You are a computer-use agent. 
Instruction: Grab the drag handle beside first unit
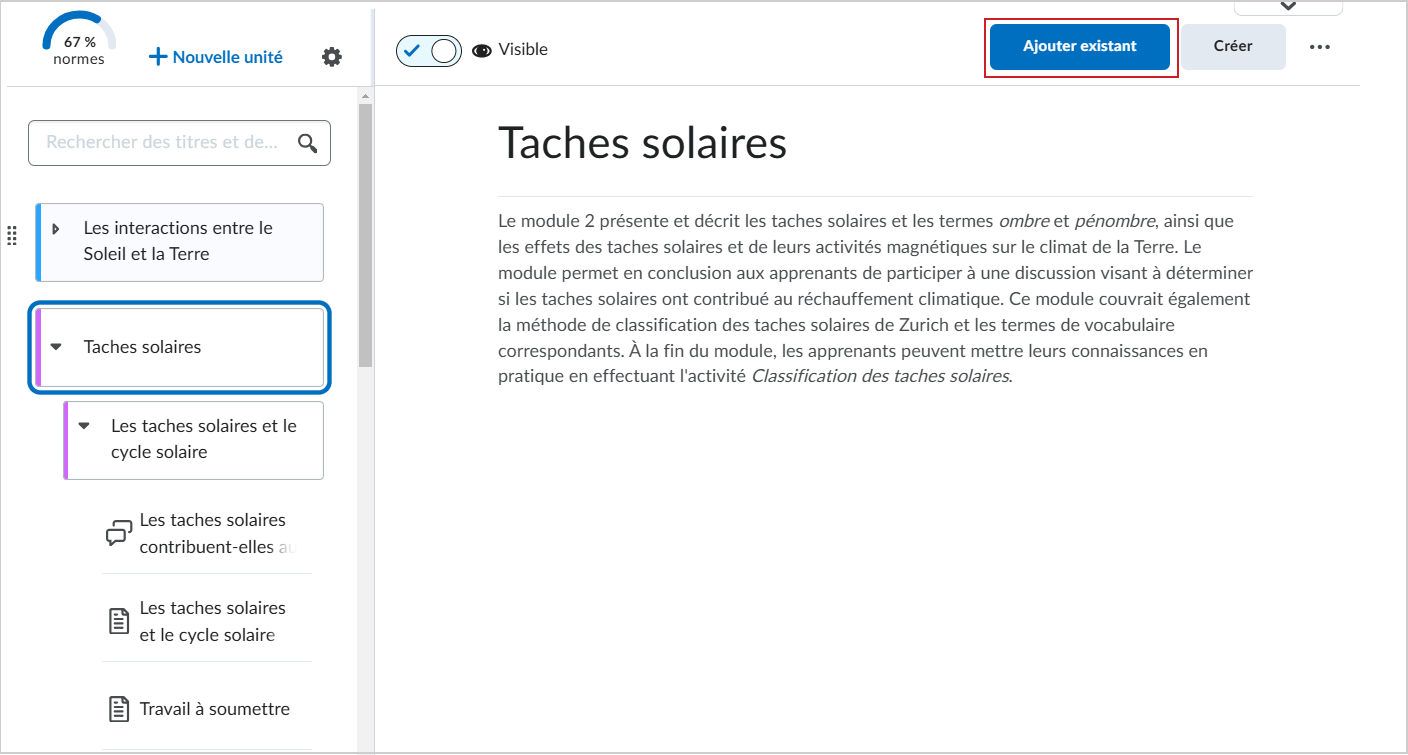pyautogui.click(x=12, y=236)
